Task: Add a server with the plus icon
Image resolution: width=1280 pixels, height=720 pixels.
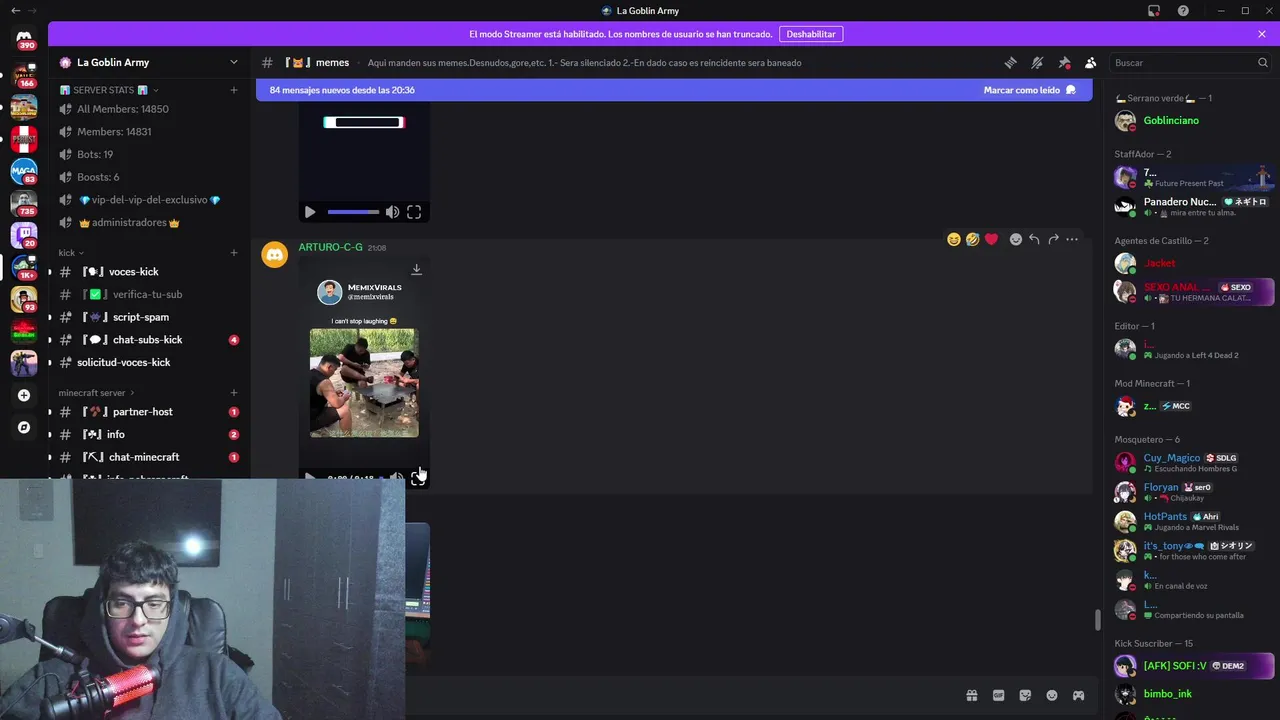Action: click(24, 395)
